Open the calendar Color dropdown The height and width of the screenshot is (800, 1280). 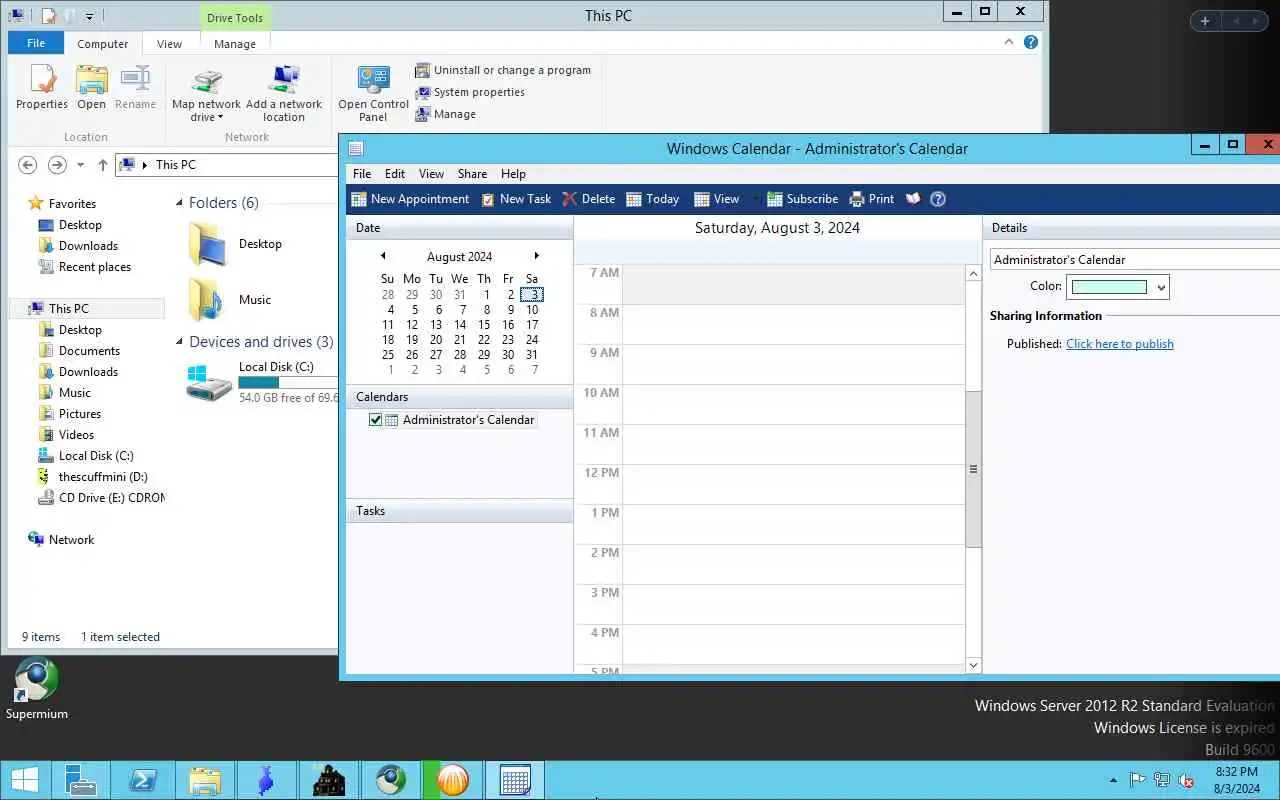click(x=1161, y=288)
